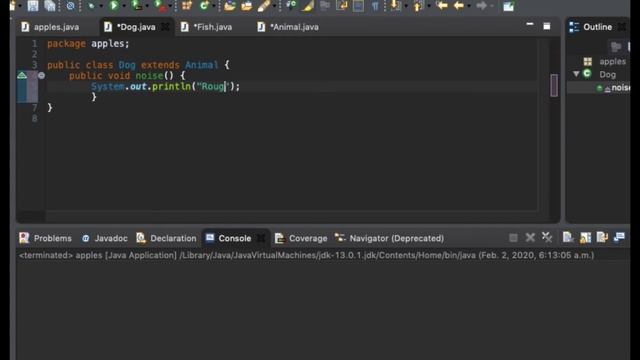Click the New Java Class green C icon
Viewport: 640px width, 360px height.
[x=204, y=6]
